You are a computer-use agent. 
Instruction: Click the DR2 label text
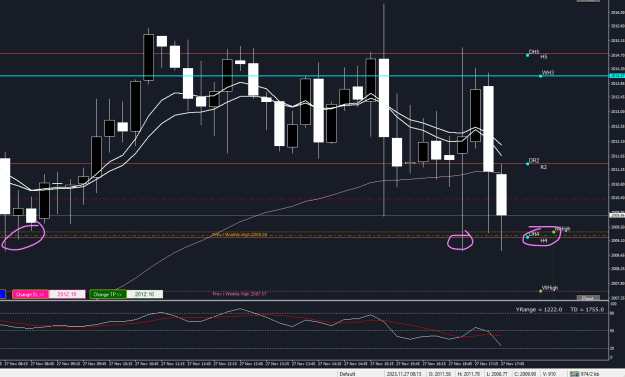534,160
